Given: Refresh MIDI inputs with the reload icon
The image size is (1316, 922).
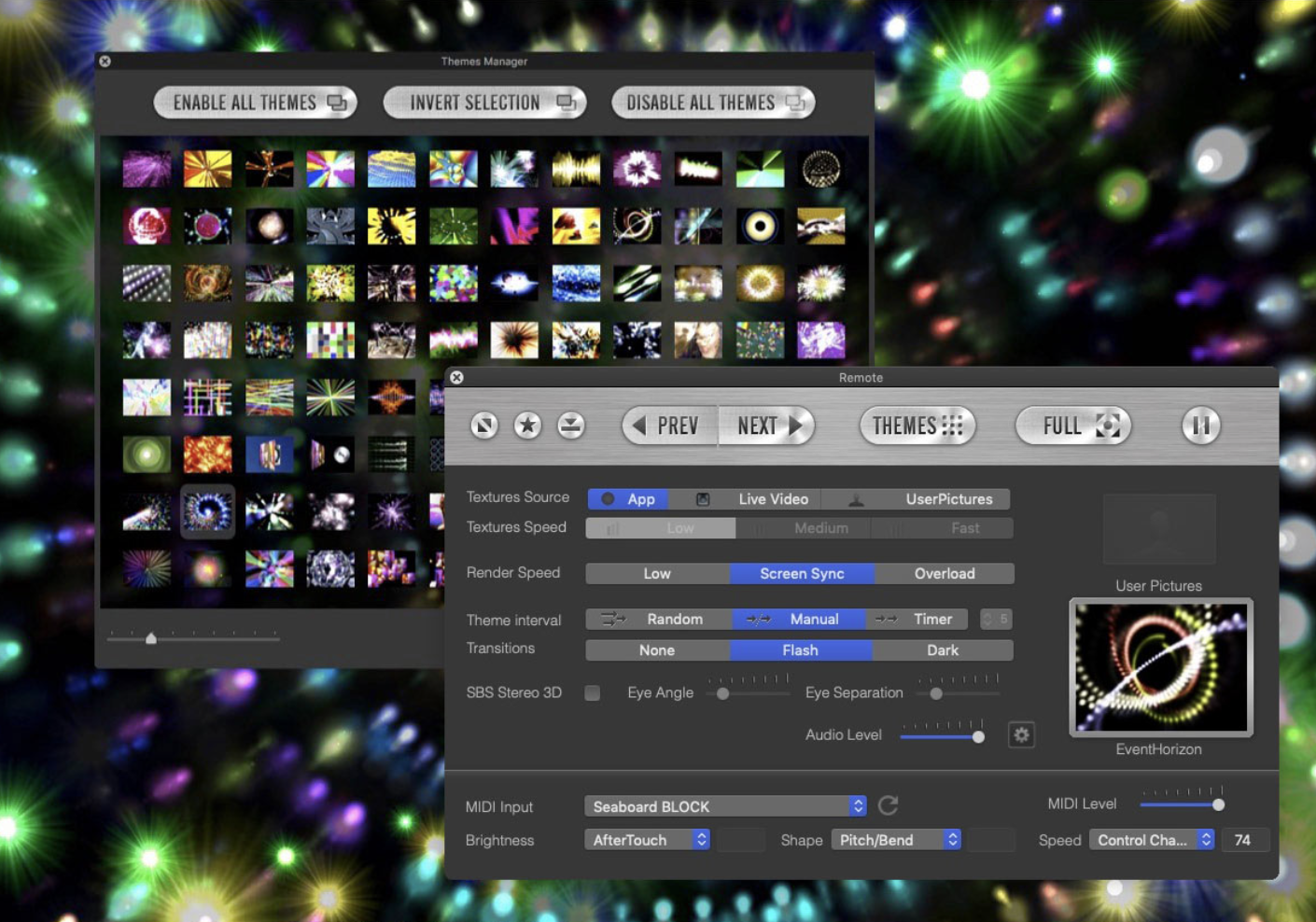Looking at the screenshot, I should (888, 805).
